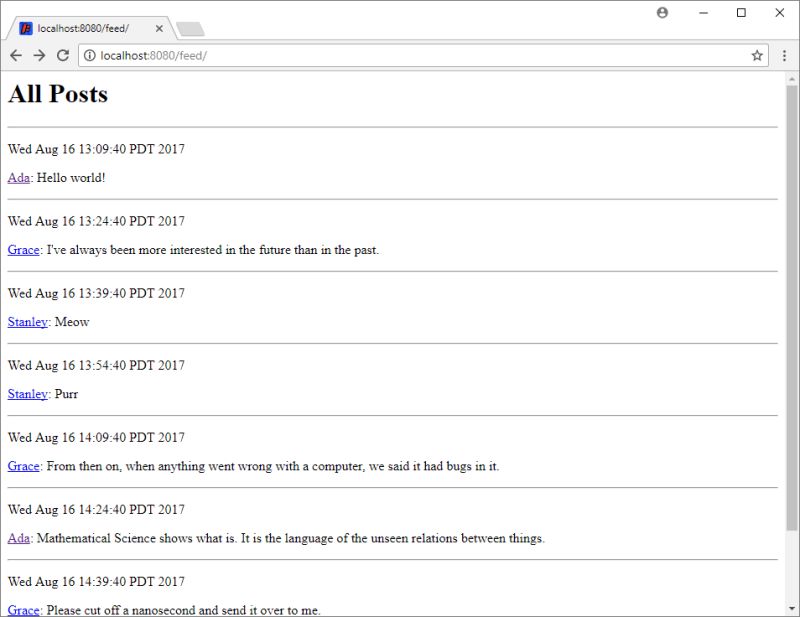Click the browser profile person icon
This screenshot has width=800, height=617.
pos(661,13)
